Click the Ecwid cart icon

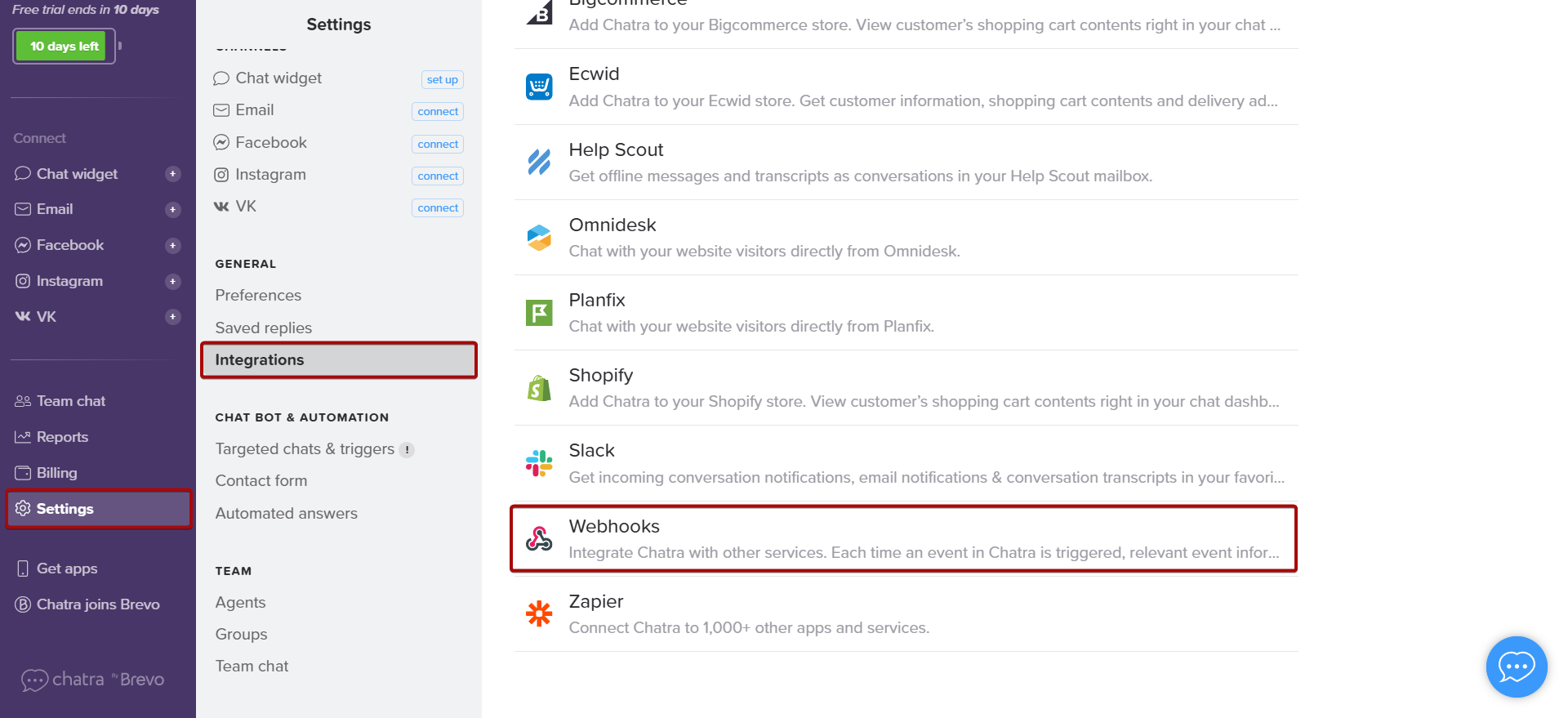(x=539, y=87)
